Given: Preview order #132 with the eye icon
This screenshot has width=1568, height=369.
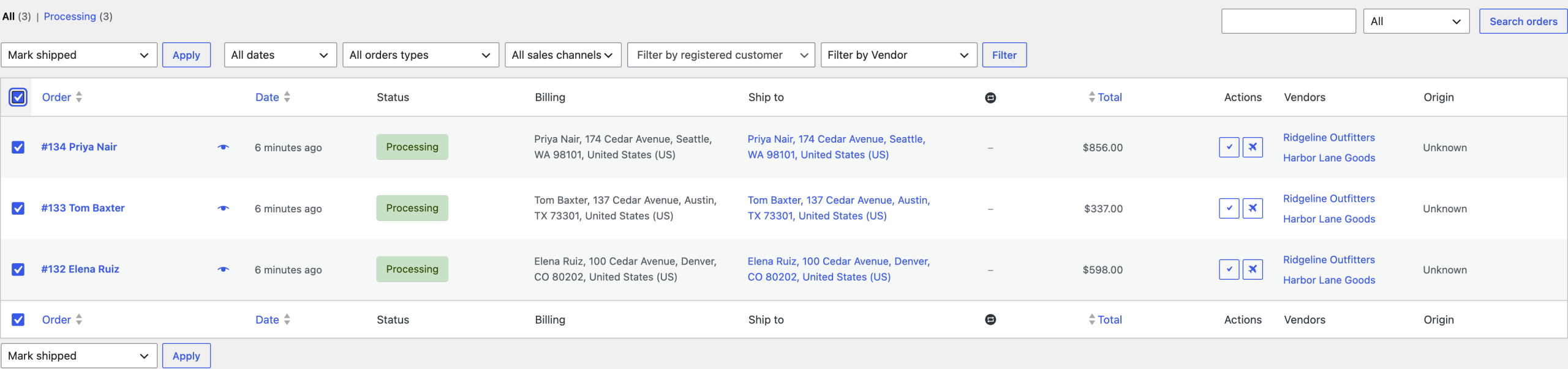Looking at the screenshot, I should click(x=223, y=269).
